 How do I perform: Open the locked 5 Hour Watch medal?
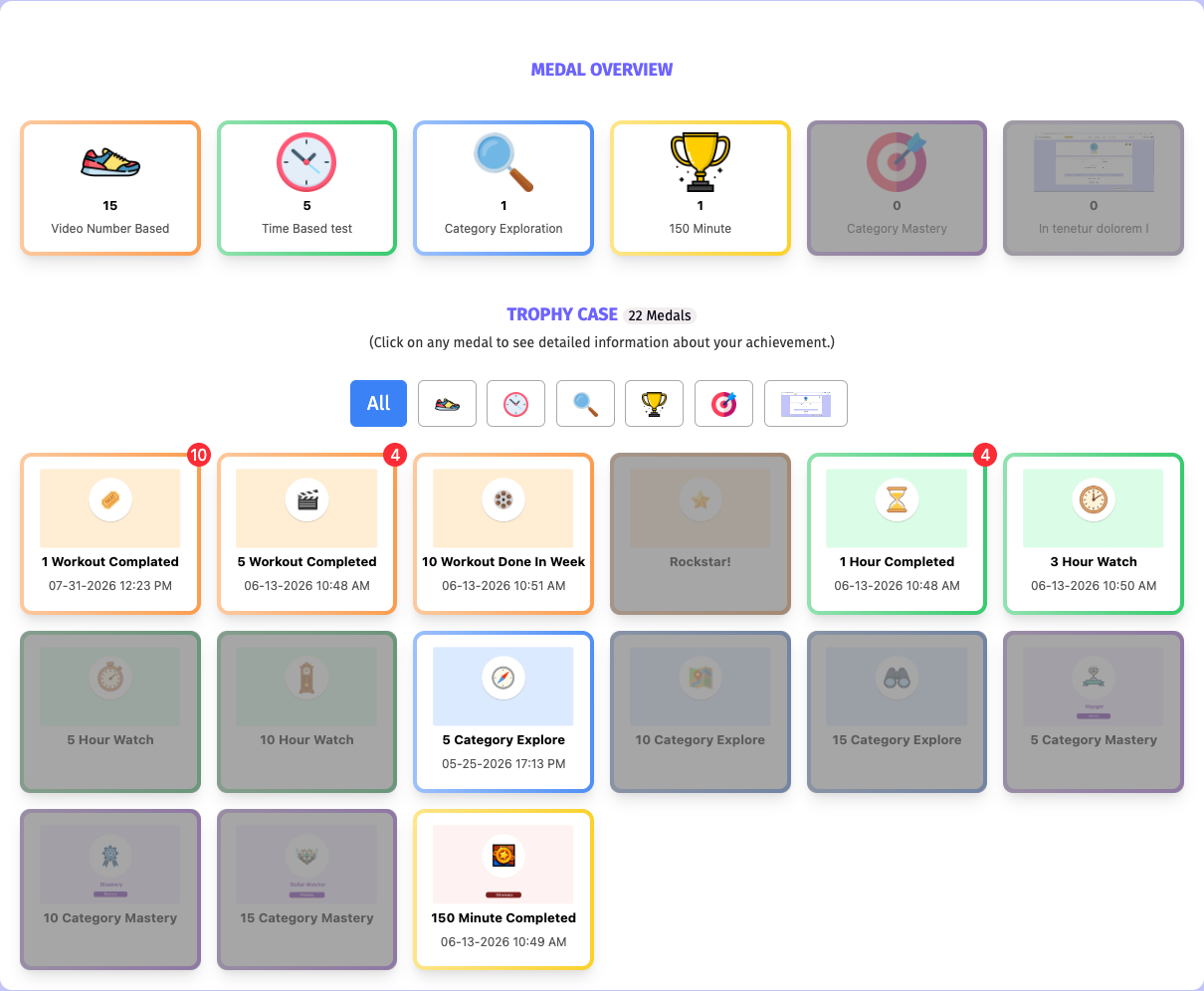(110, 711)
